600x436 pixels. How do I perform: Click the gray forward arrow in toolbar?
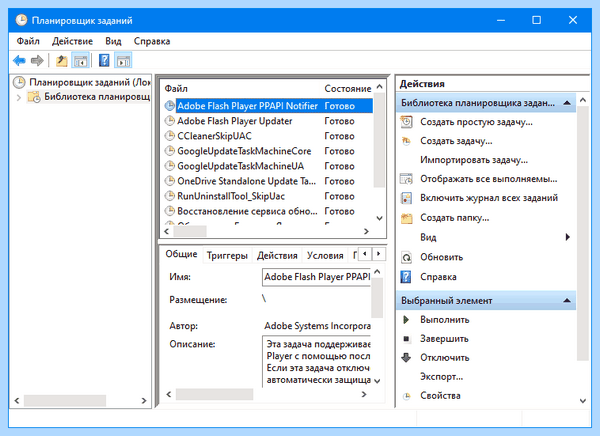coord(37,60)
